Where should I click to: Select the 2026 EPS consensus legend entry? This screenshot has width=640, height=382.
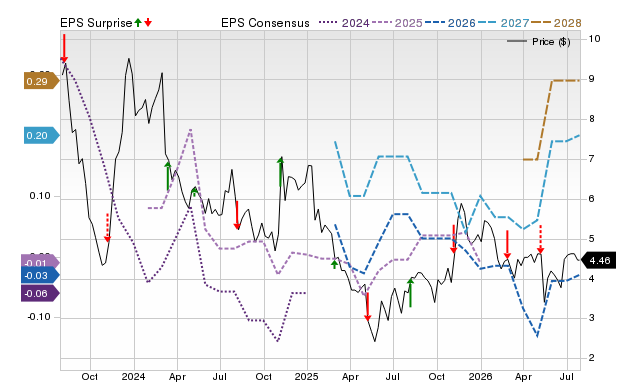tap(450, 23)
